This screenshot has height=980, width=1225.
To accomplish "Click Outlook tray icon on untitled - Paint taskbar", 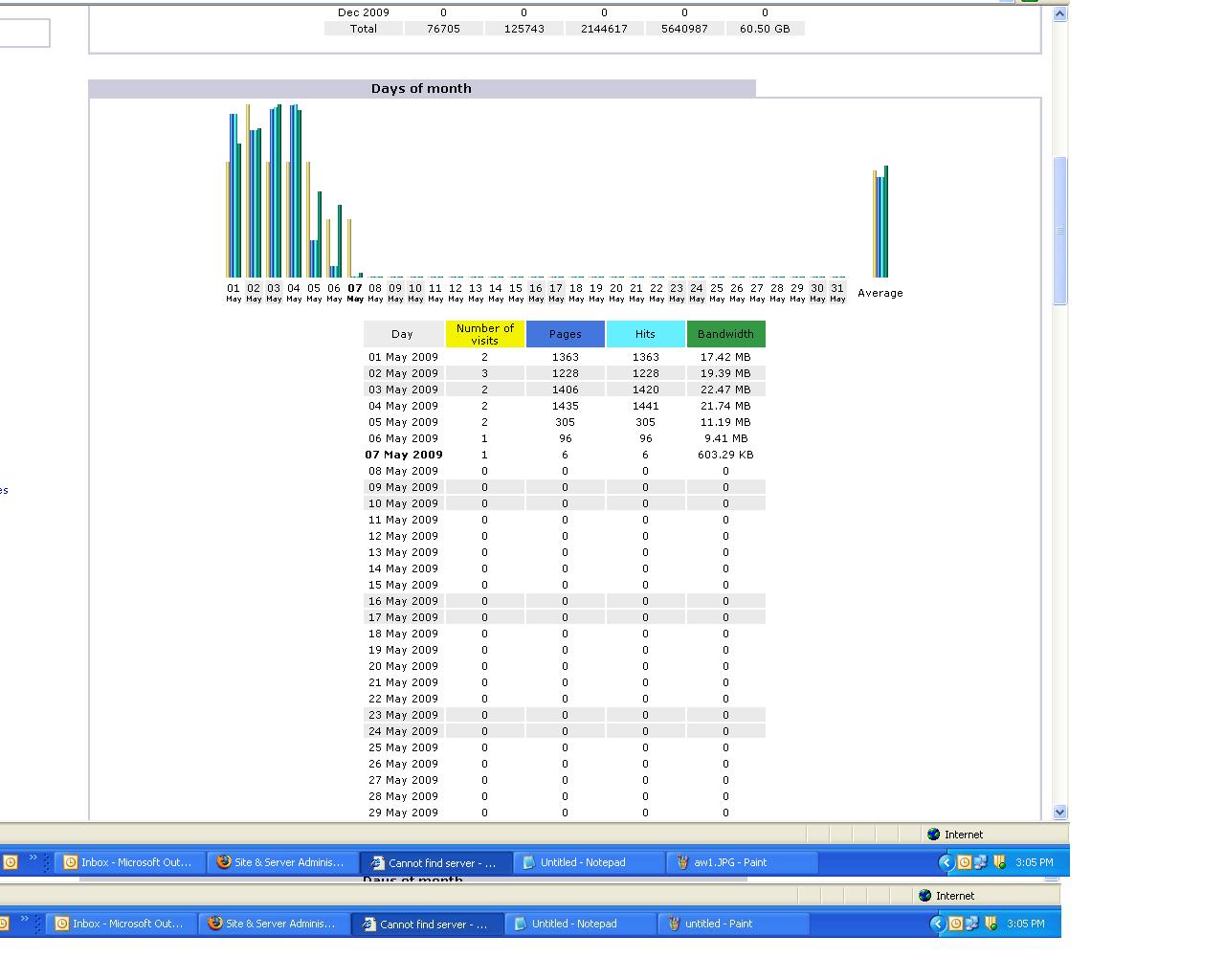I will pos(956,924).
